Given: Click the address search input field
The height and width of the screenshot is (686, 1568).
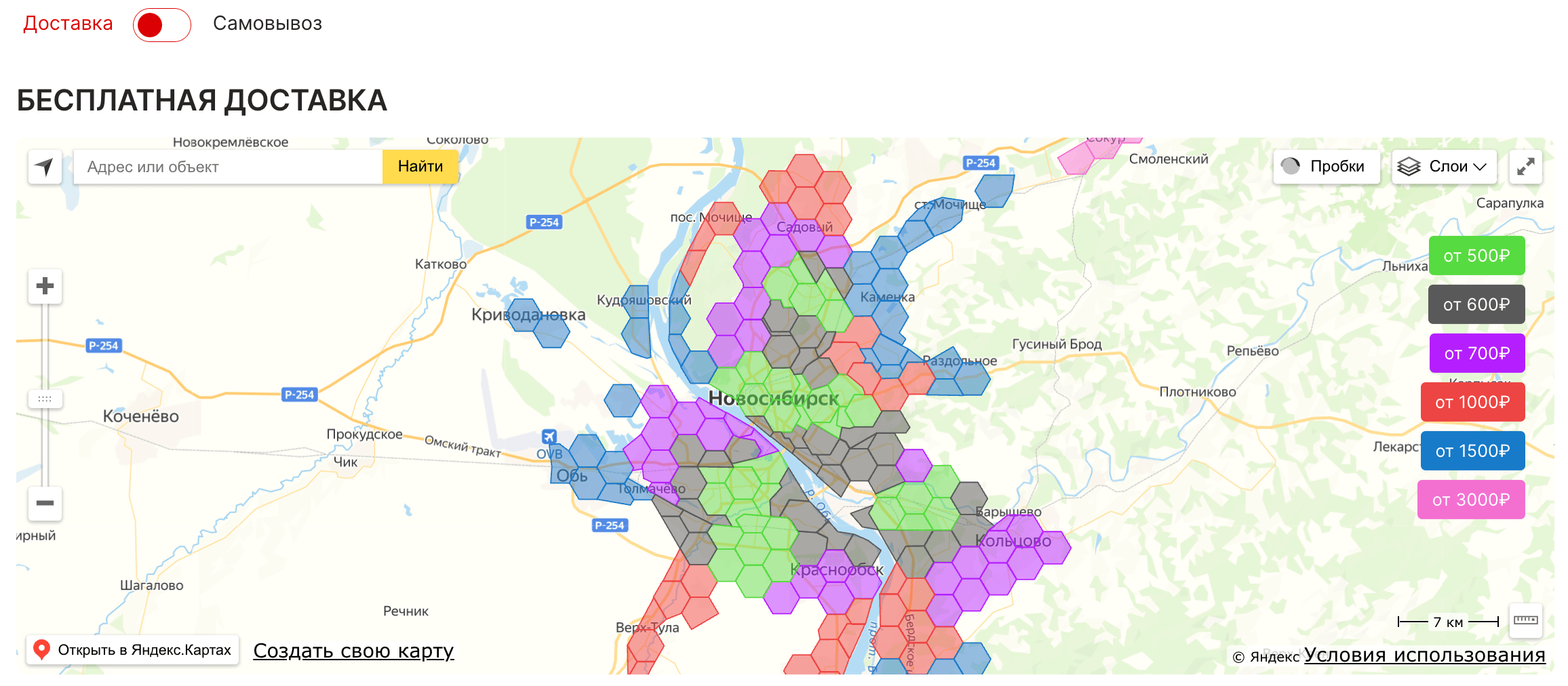Looking at the screenshot, I should tap(228, 167).
